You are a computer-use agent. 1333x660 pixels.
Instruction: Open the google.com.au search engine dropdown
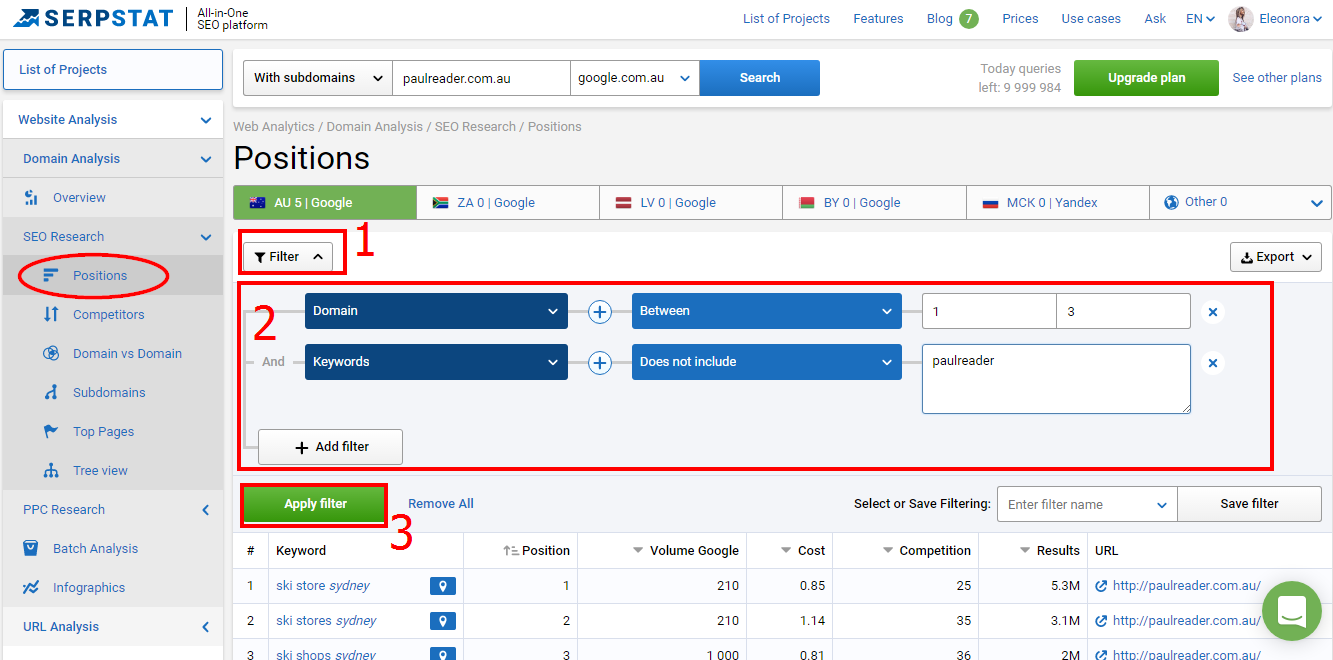click(x=634, y=78)
